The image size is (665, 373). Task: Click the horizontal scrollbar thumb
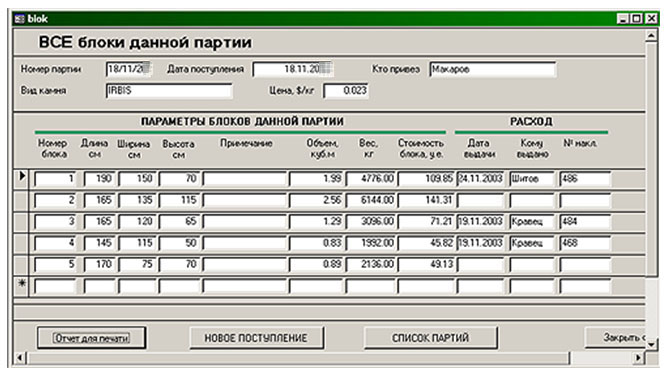tap(298, 358)
